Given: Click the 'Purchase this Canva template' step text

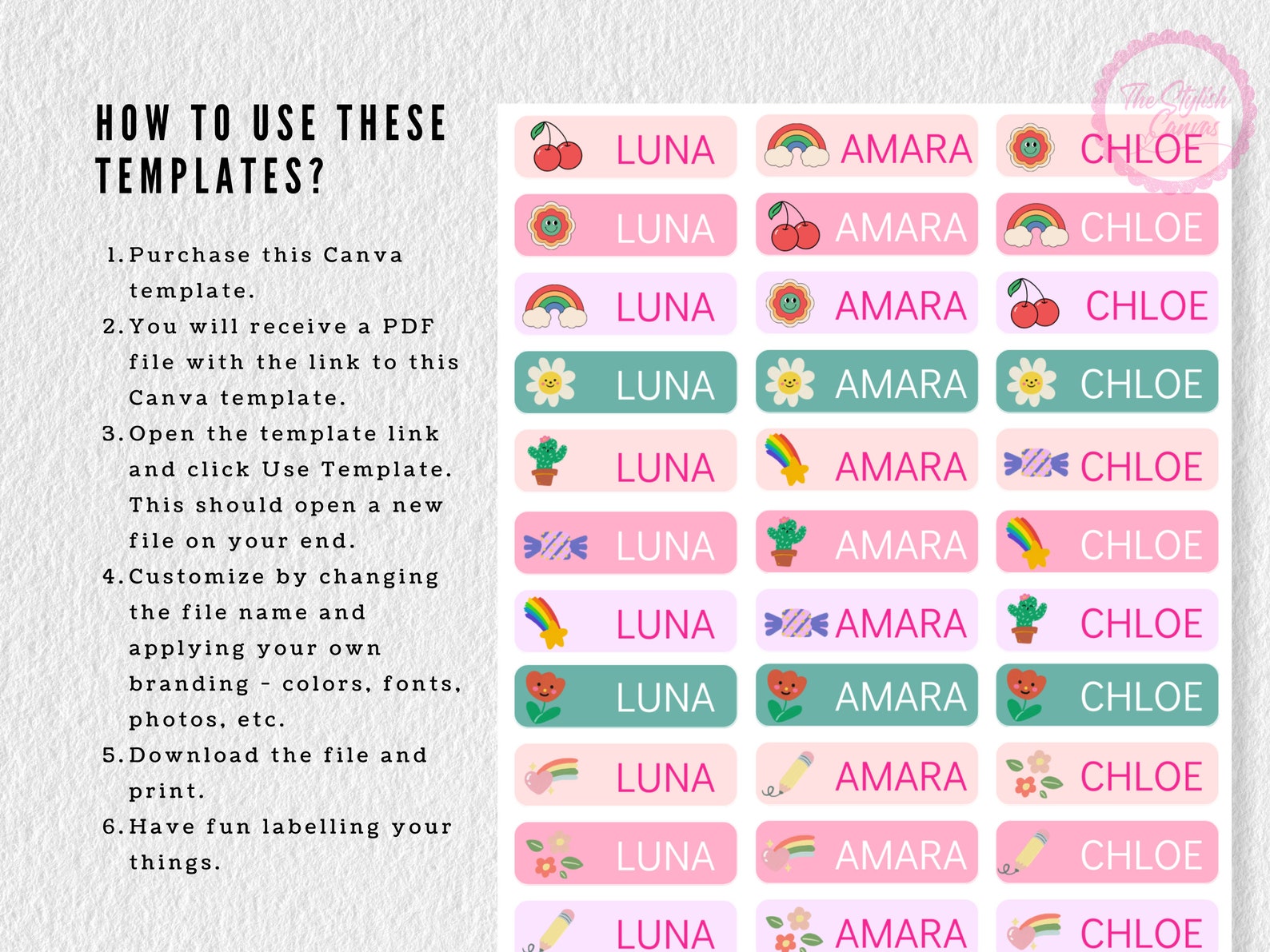Looking at the screenshot, I should (x=266, y=273).
